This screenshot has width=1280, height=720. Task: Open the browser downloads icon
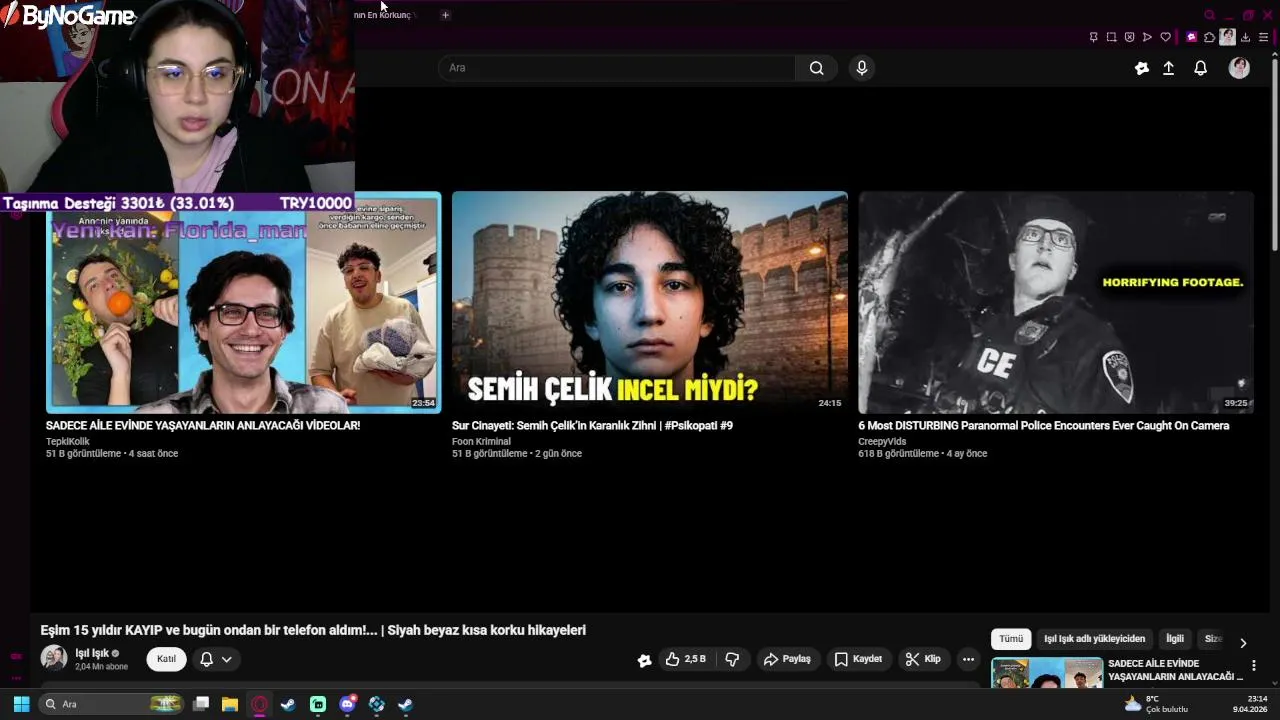tap(1245, 37)
